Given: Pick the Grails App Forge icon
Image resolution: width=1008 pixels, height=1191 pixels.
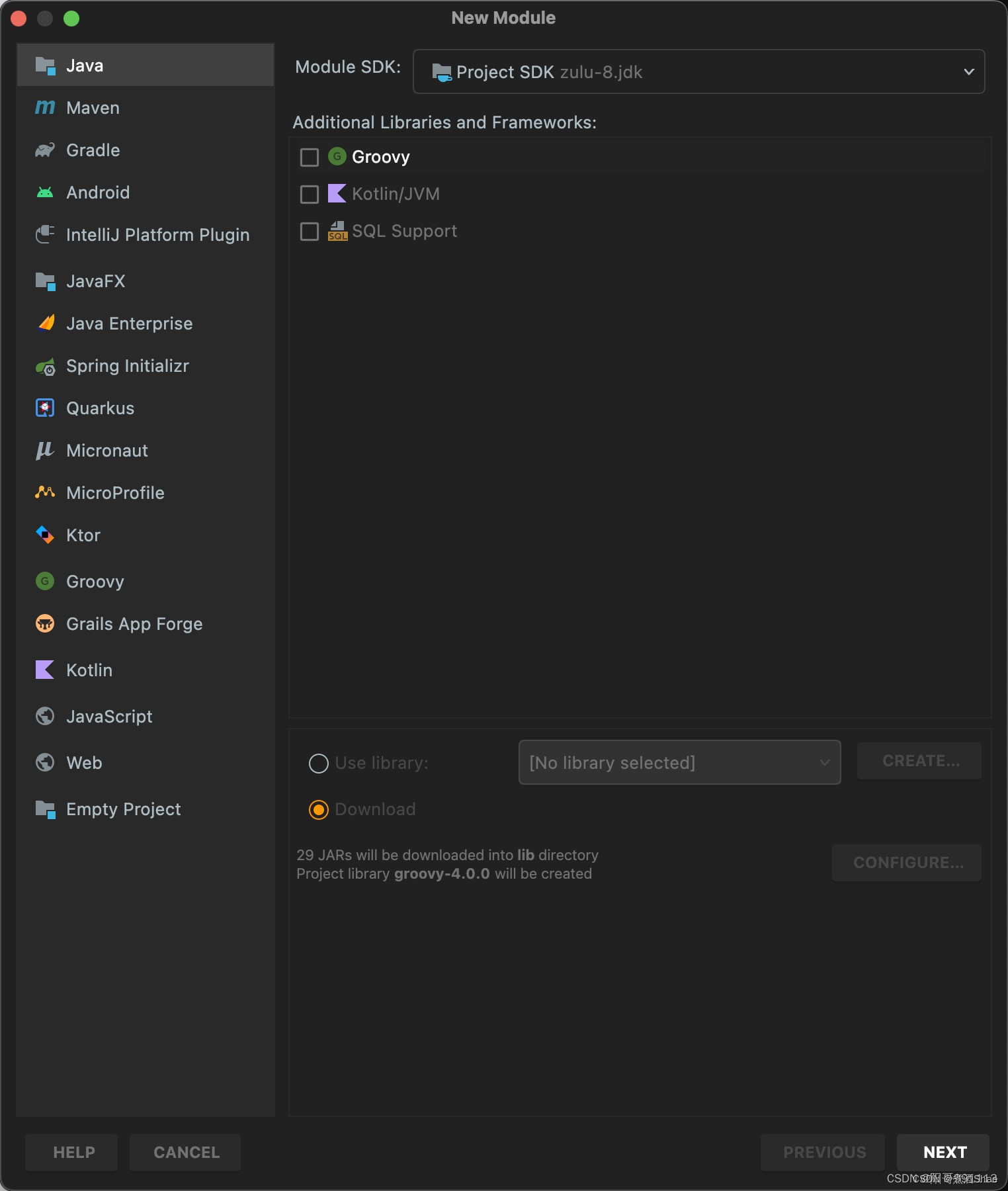Looking at the screenshot, I should pos(45,623).
